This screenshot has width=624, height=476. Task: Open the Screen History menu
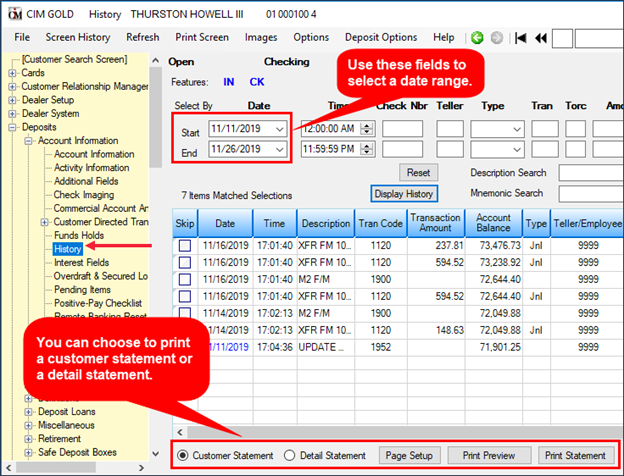tap(78, 37)
